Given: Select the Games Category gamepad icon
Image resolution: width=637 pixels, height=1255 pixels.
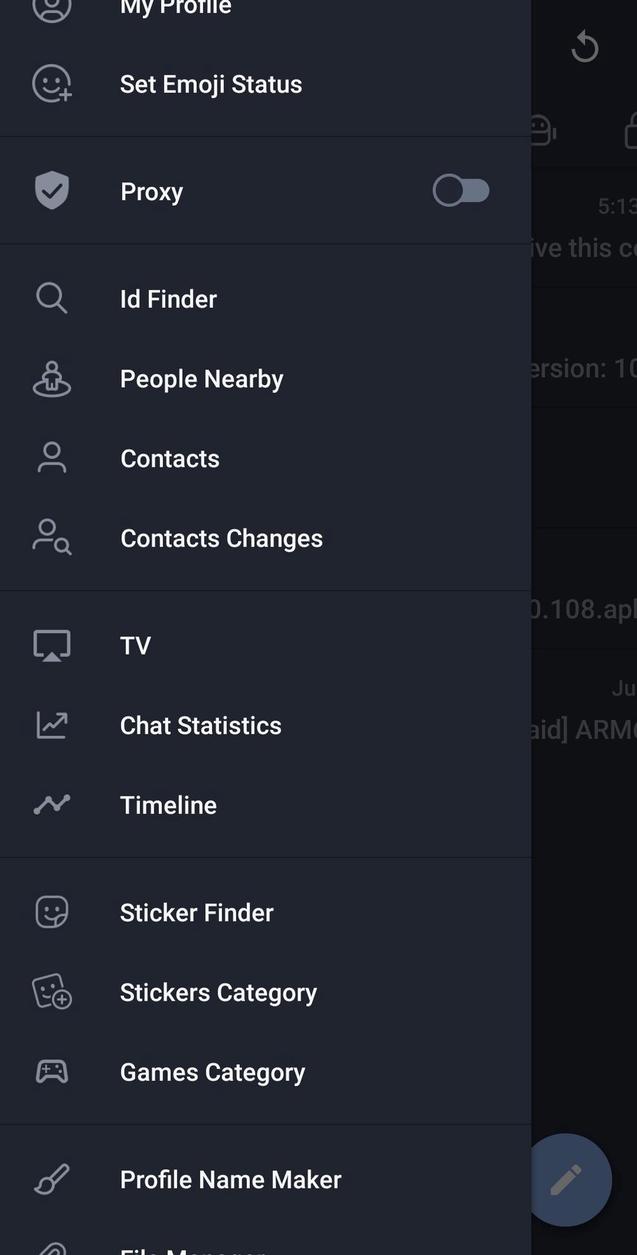Looking at the screenshot, I should (x=51, y=1071).
